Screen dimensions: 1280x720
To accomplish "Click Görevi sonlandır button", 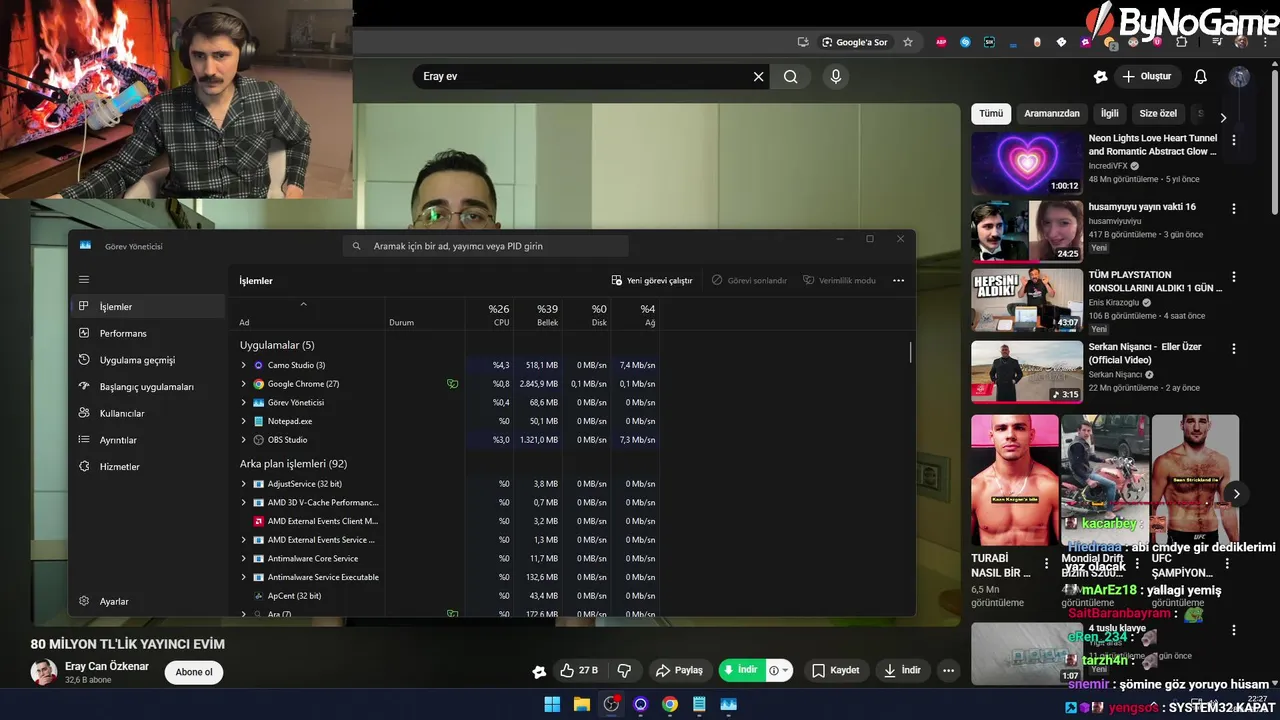I will [x=749, y=281].
